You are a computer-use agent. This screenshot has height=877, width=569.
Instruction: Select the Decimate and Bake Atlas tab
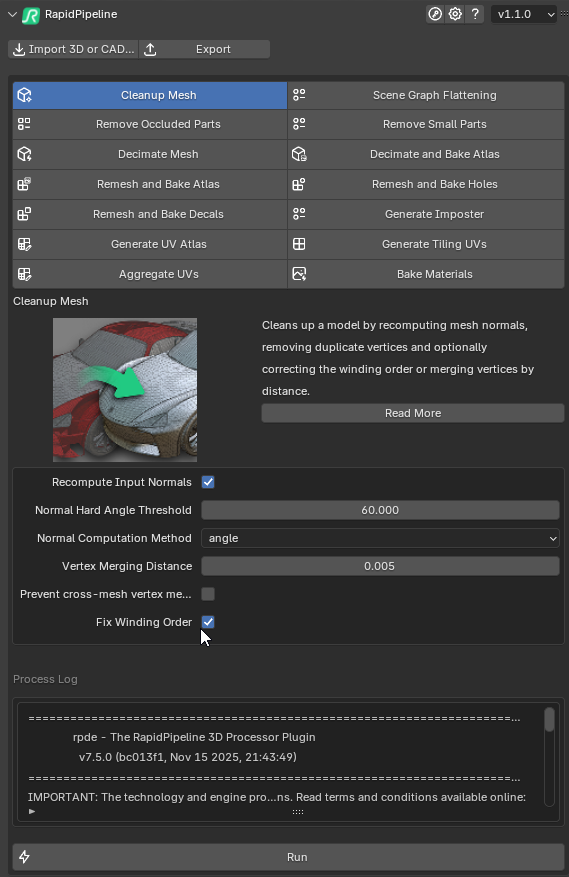(x=426, y=154)
